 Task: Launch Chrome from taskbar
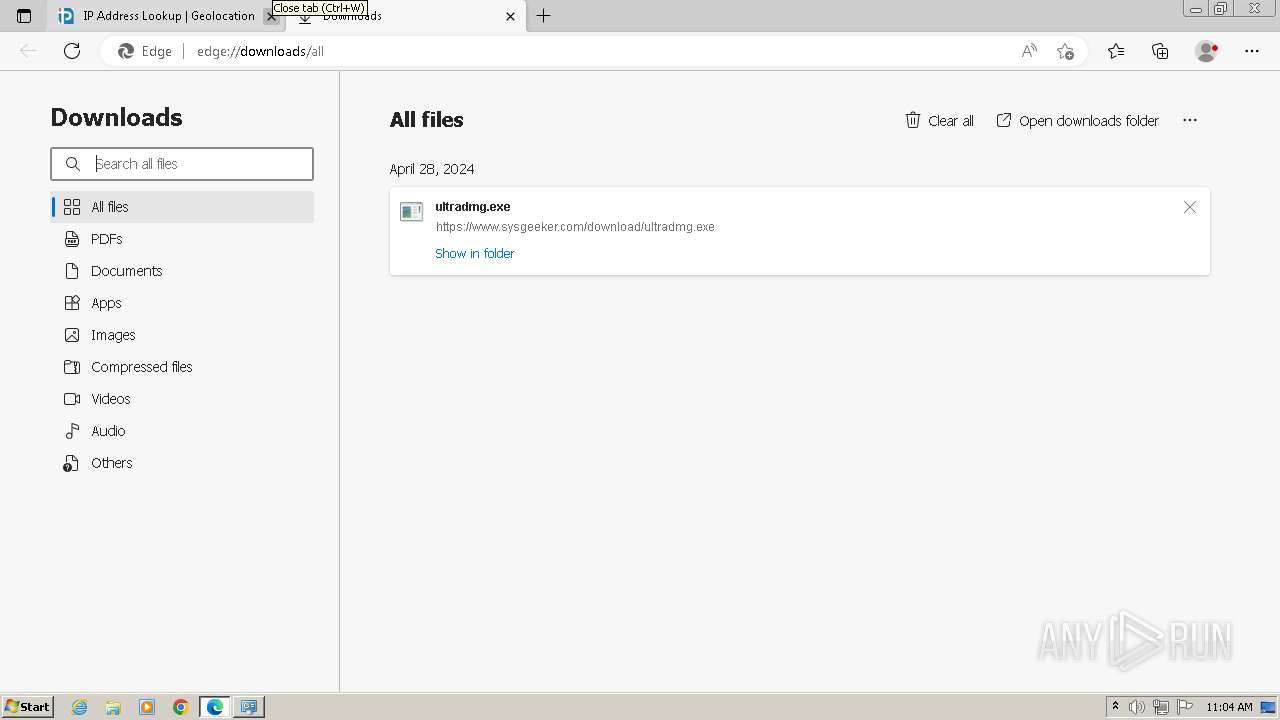[x=181, y=707]
